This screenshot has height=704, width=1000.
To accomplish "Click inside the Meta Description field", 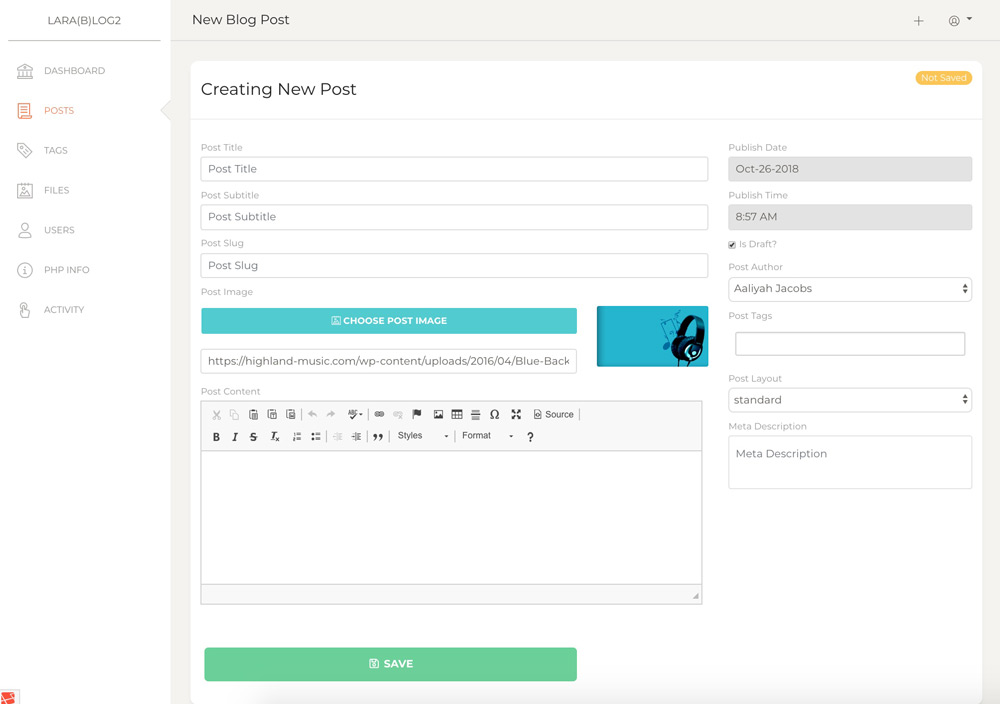I will 849,462.
